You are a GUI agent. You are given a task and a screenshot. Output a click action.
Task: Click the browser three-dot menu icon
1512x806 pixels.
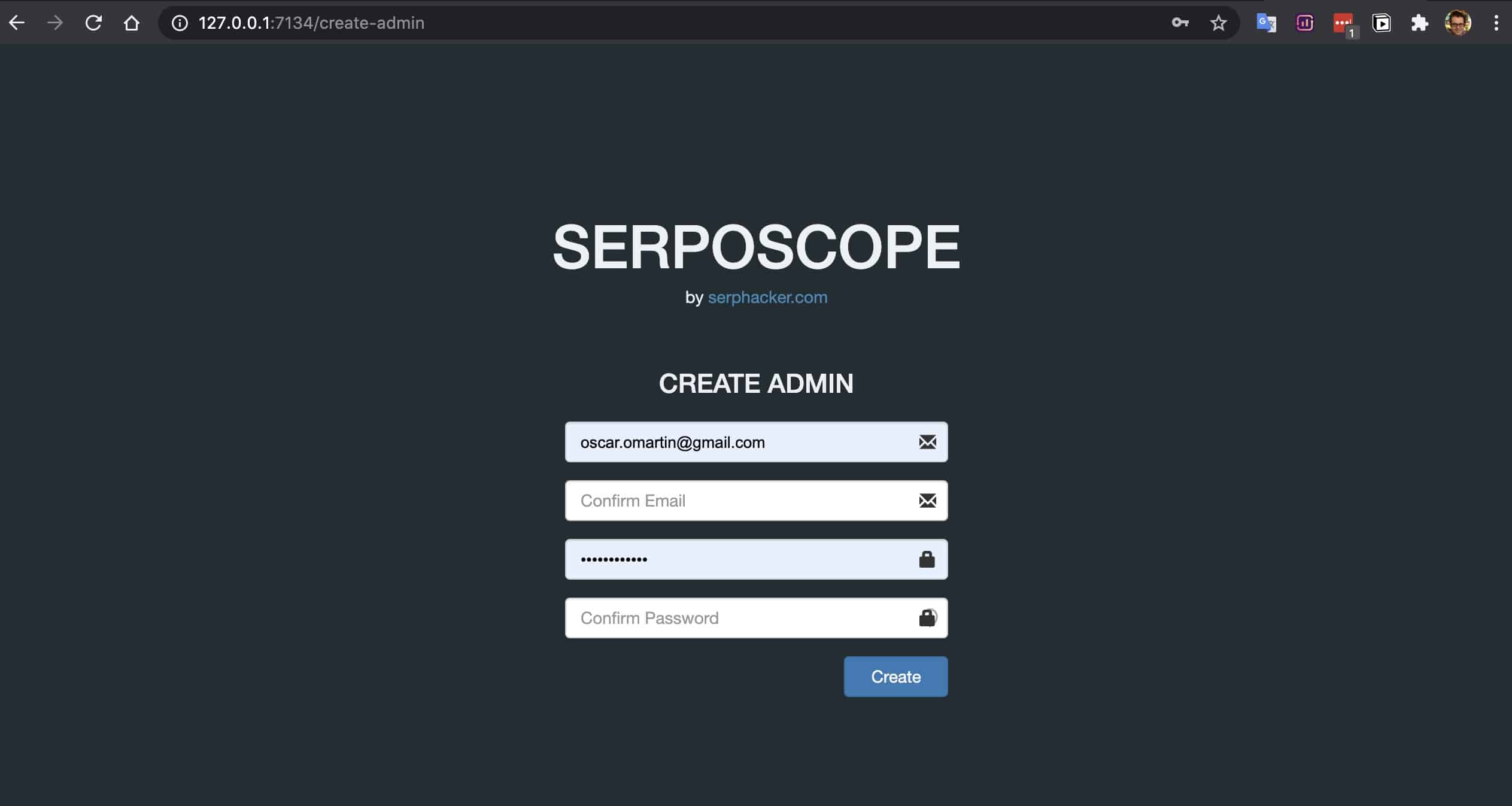[1494, 22]
